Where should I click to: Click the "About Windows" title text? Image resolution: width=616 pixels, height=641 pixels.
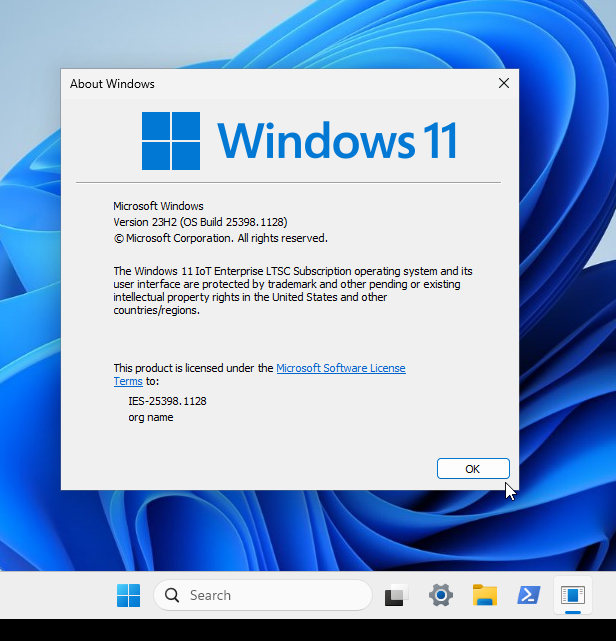tap(112, 84)
